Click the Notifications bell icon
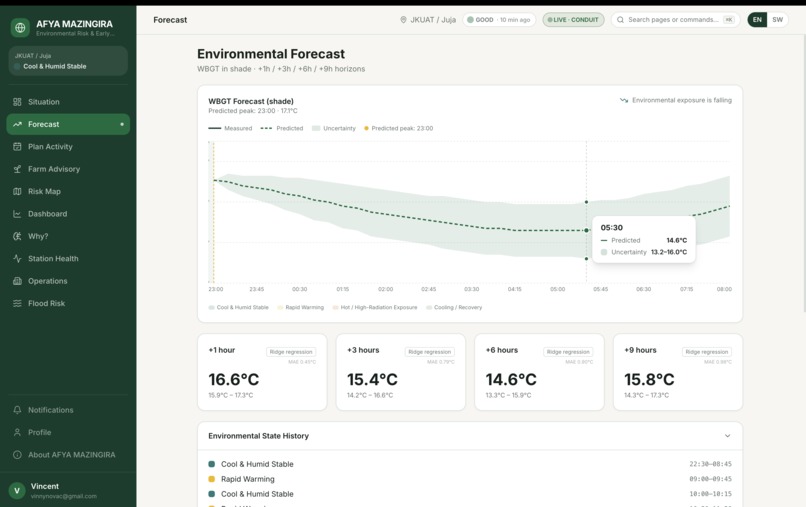 coord(17,410)
